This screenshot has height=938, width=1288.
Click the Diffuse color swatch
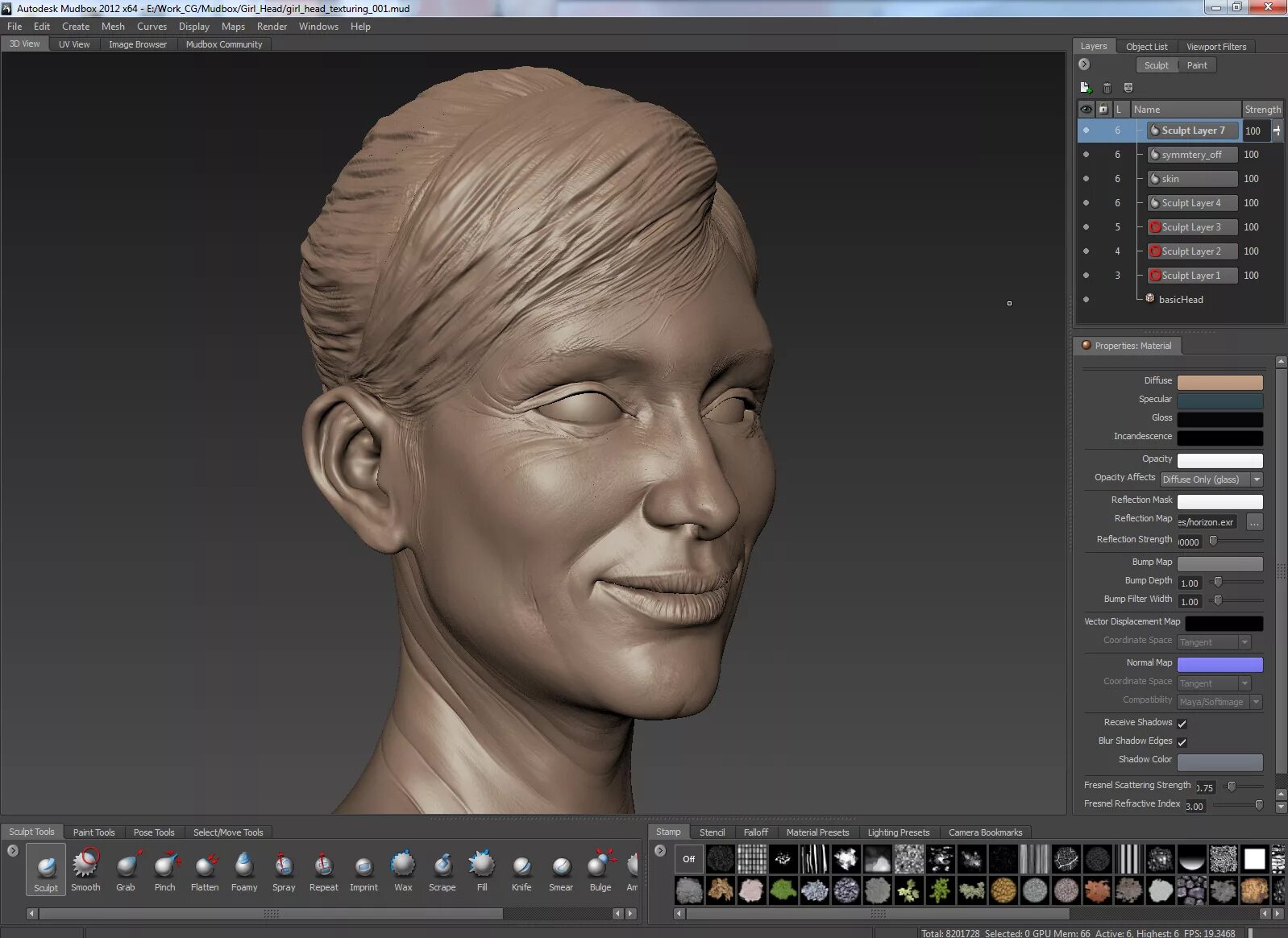(1219, 382)
